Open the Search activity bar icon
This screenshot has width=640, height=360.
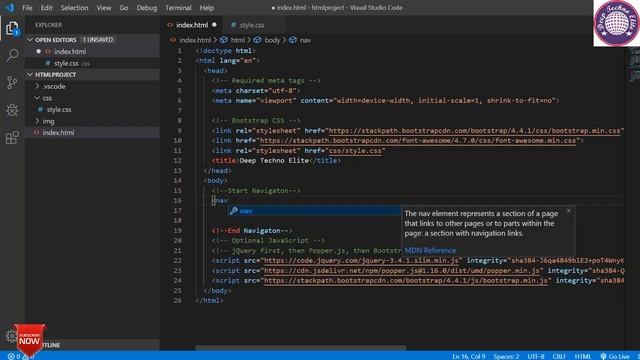(12, 55)
